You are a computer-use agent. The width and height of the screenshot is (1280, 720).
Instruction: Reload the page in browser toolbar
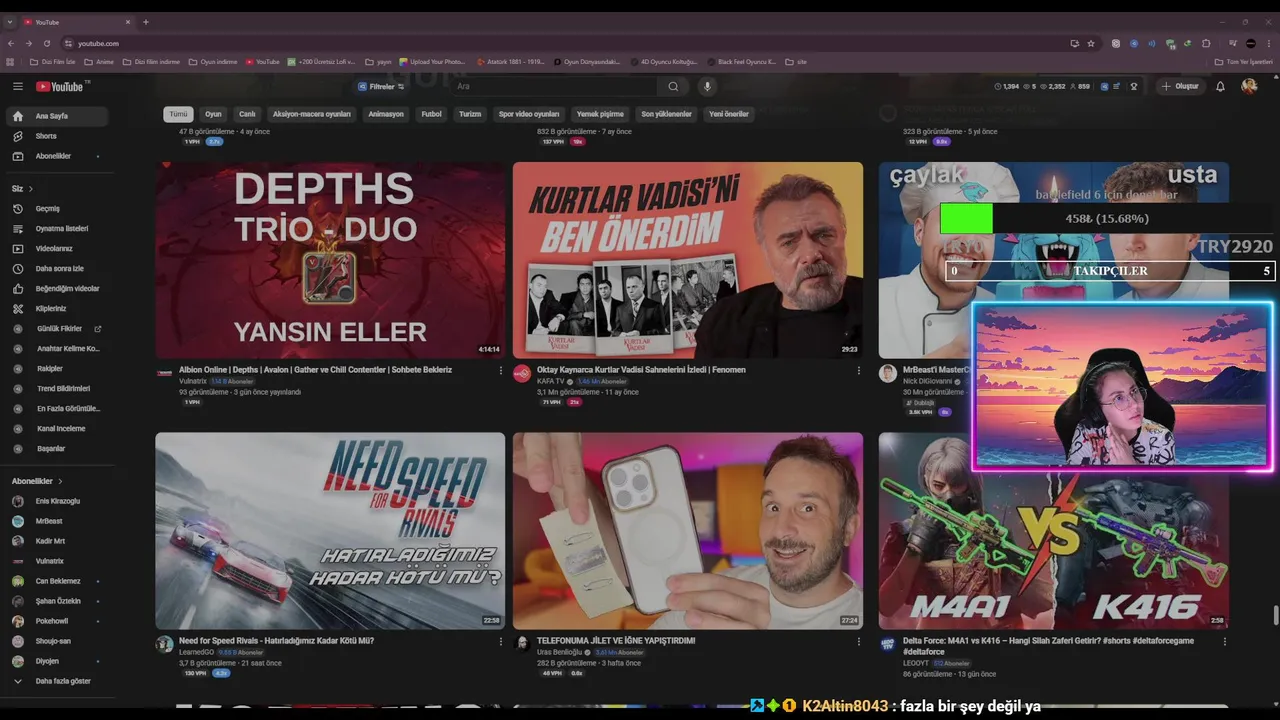tap(46, 43)
